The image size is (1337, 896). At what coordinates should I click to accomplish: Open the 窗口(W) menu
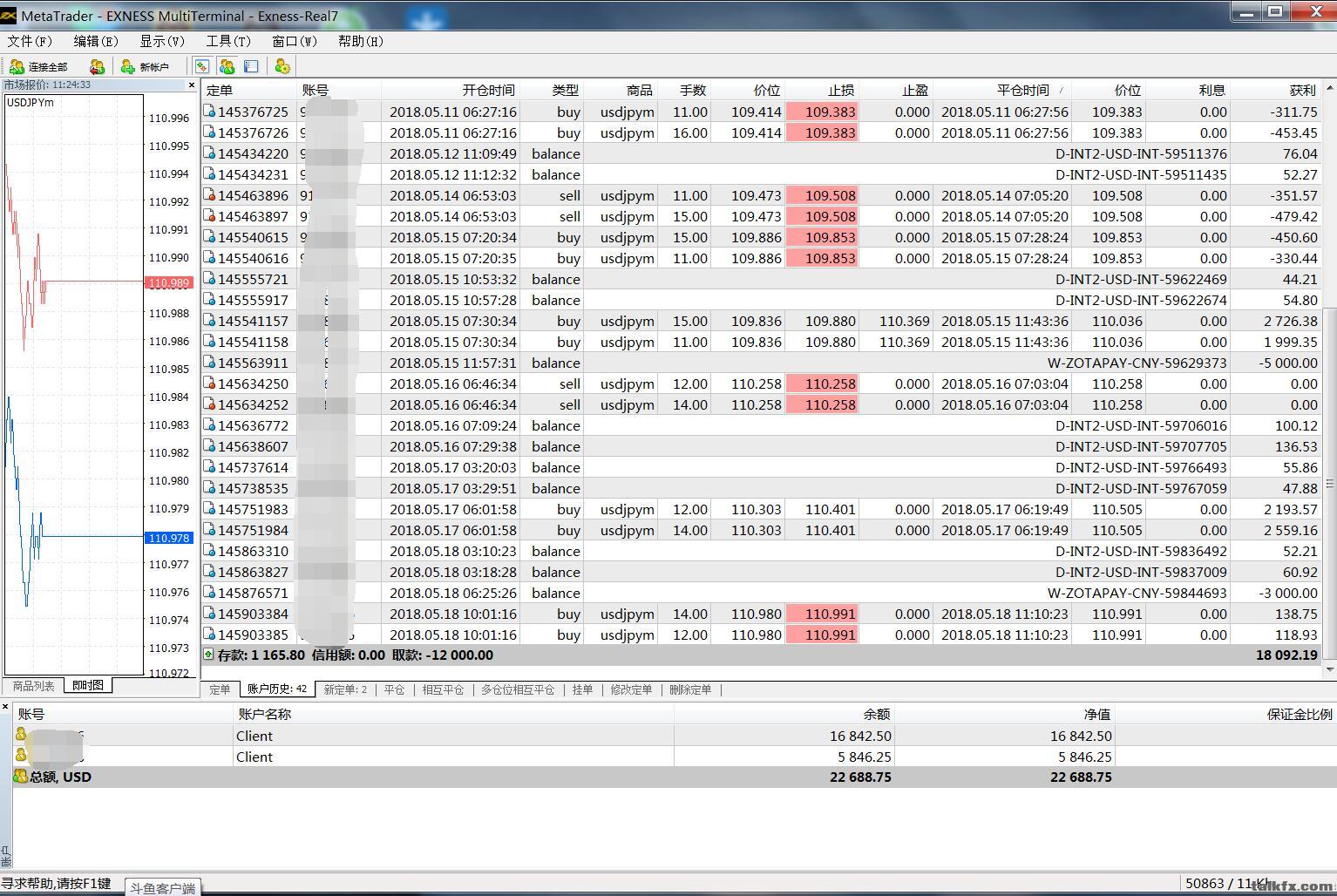pos(295,41)
